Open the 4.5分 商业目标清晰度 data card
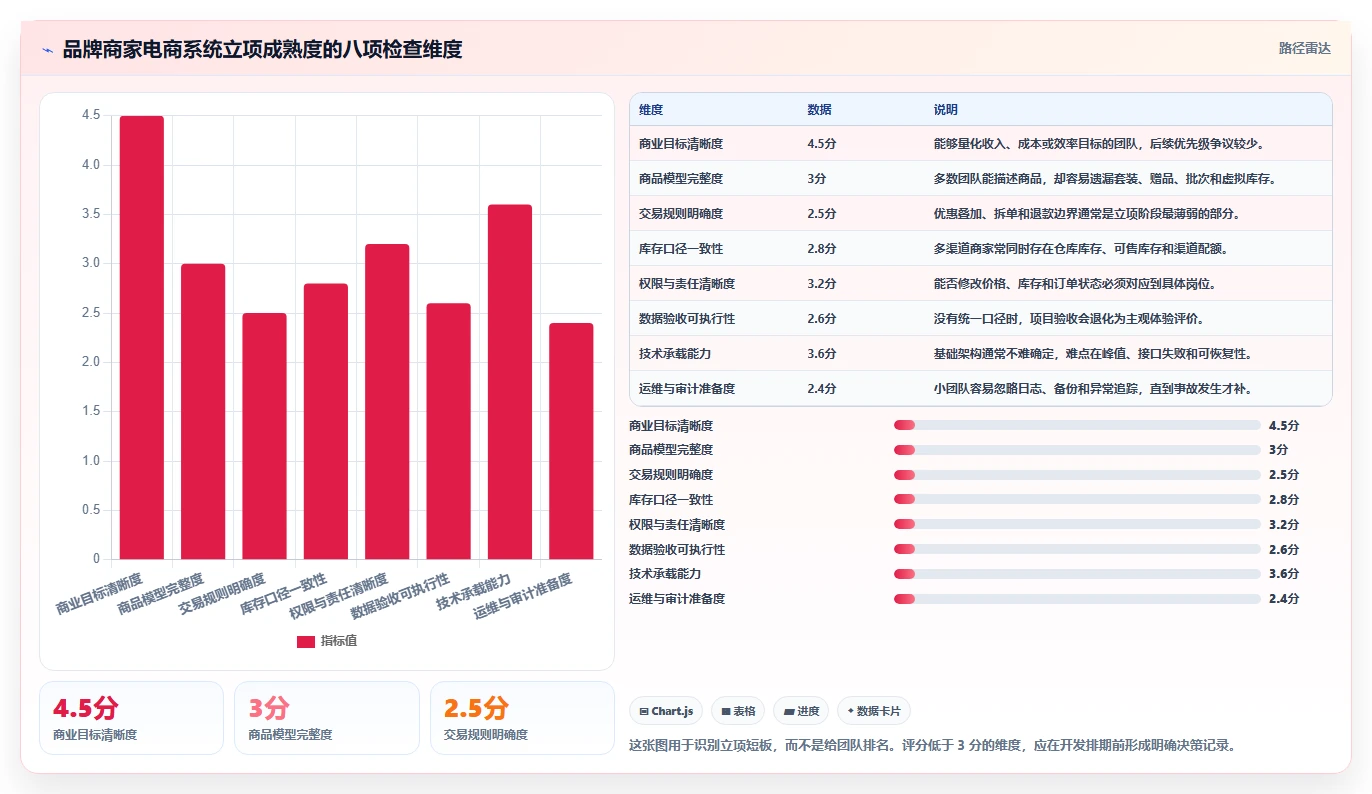Viewport: 1372px width, 794px height. tap(131, 718)
